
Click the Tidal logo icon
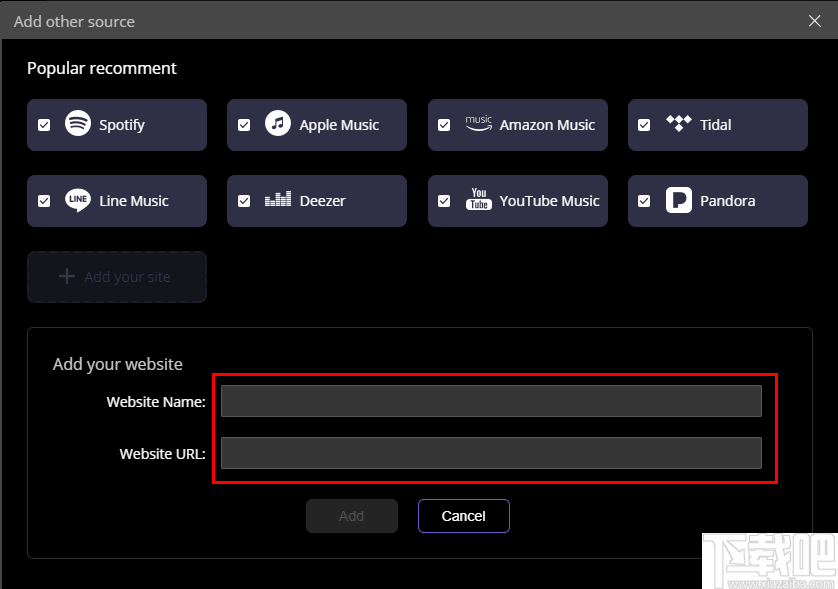679,124
